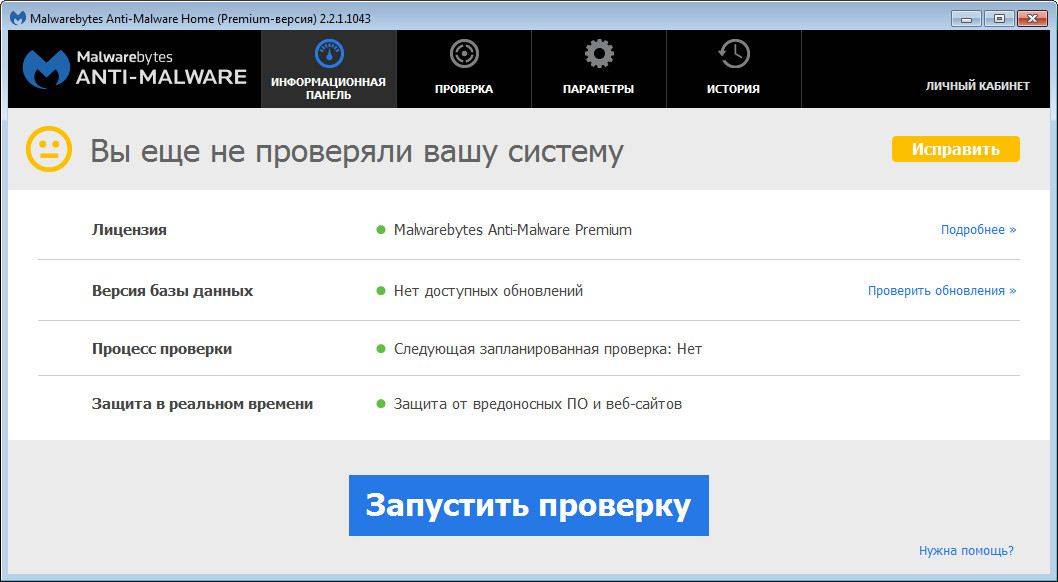Open the Dashboard gauge icon

329,53
